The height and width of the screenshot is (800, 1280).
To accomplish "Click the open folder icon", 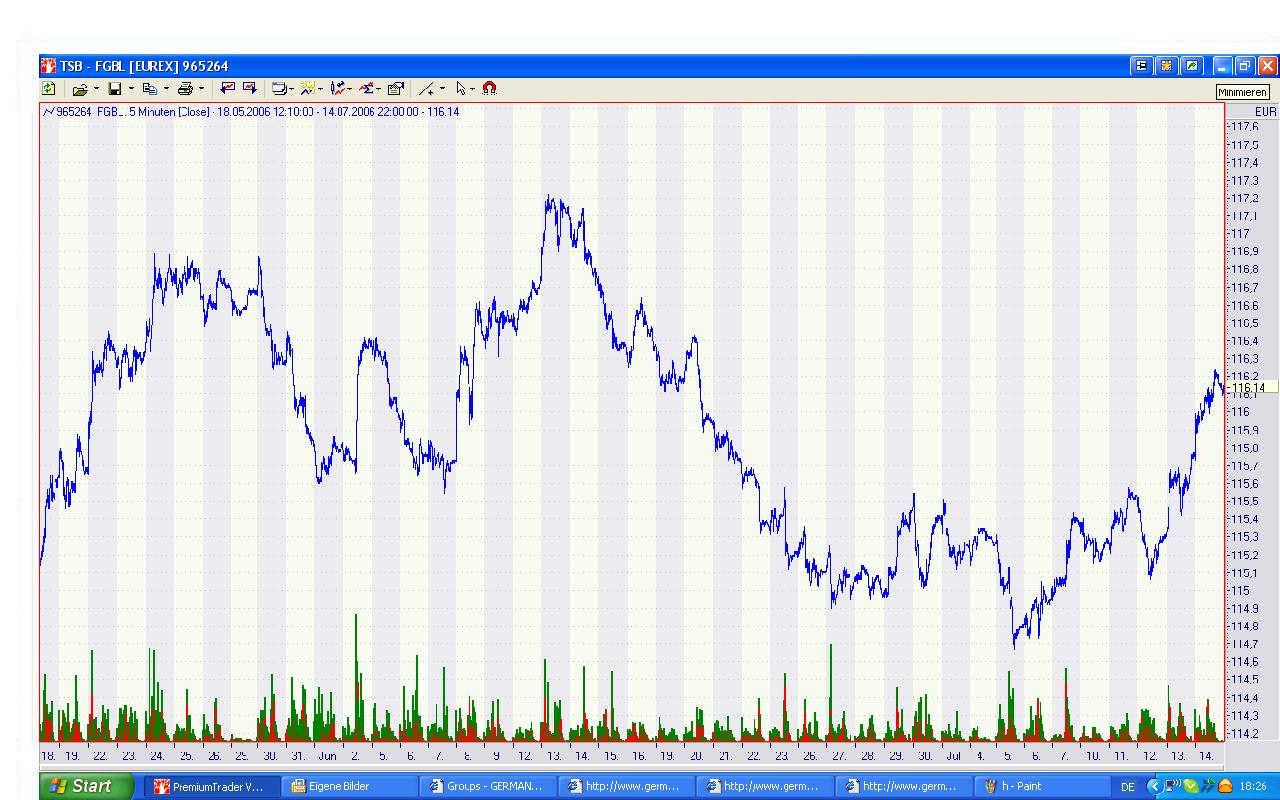I will click(x=79, y=89).
